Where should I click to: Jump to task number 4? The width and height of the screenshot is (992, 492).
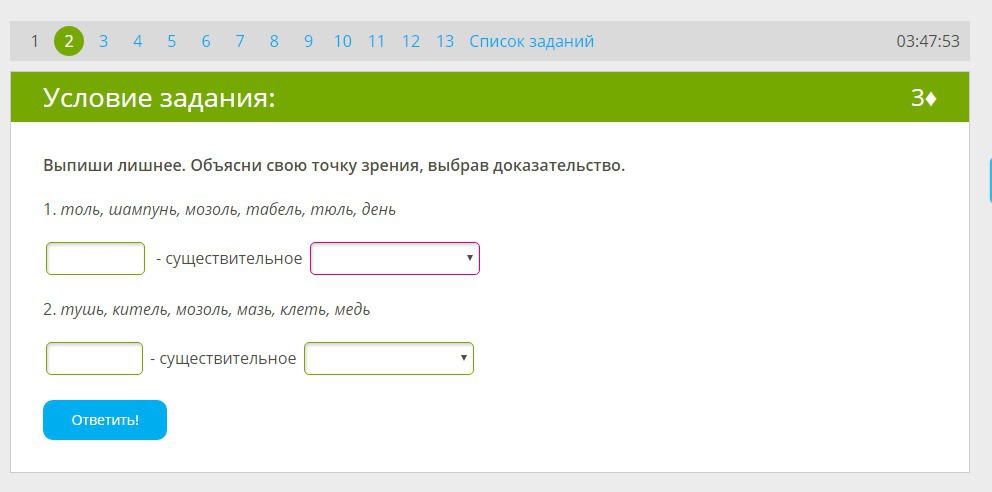click(x=137, y=41)
